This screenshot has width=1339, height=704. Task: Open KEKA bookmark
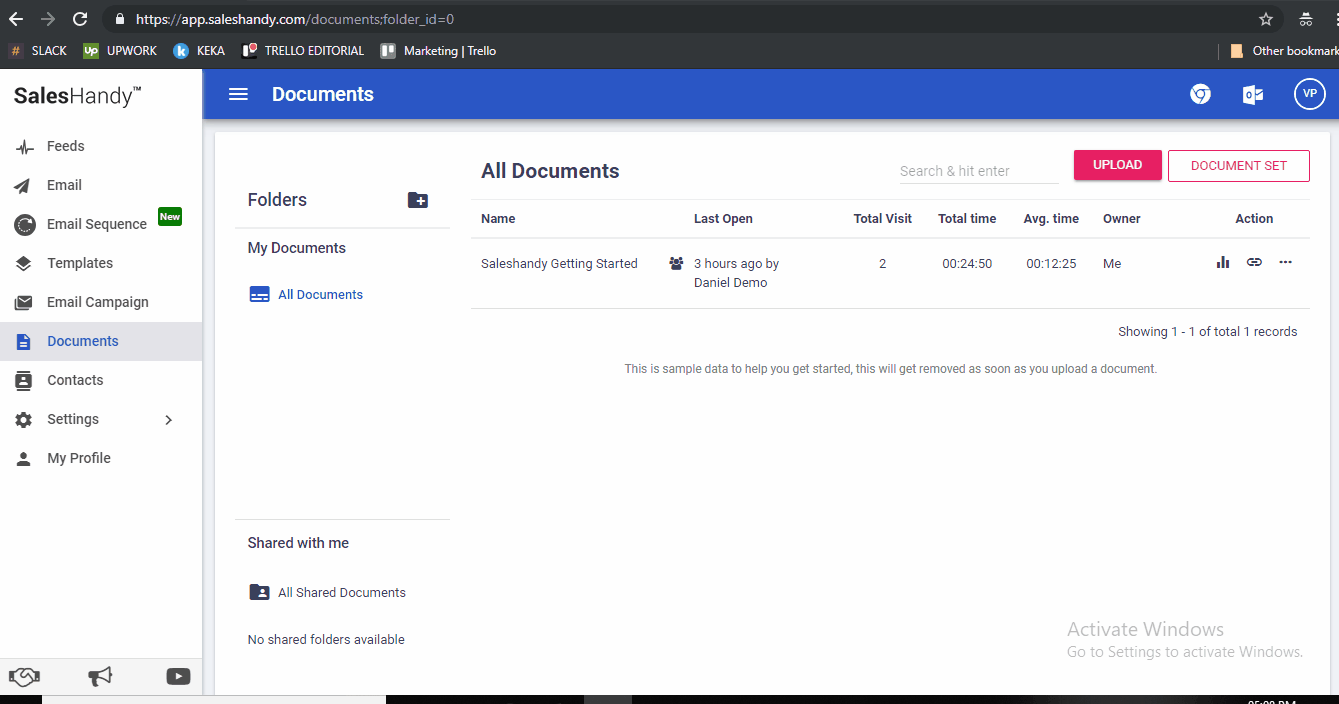(199, 51)
